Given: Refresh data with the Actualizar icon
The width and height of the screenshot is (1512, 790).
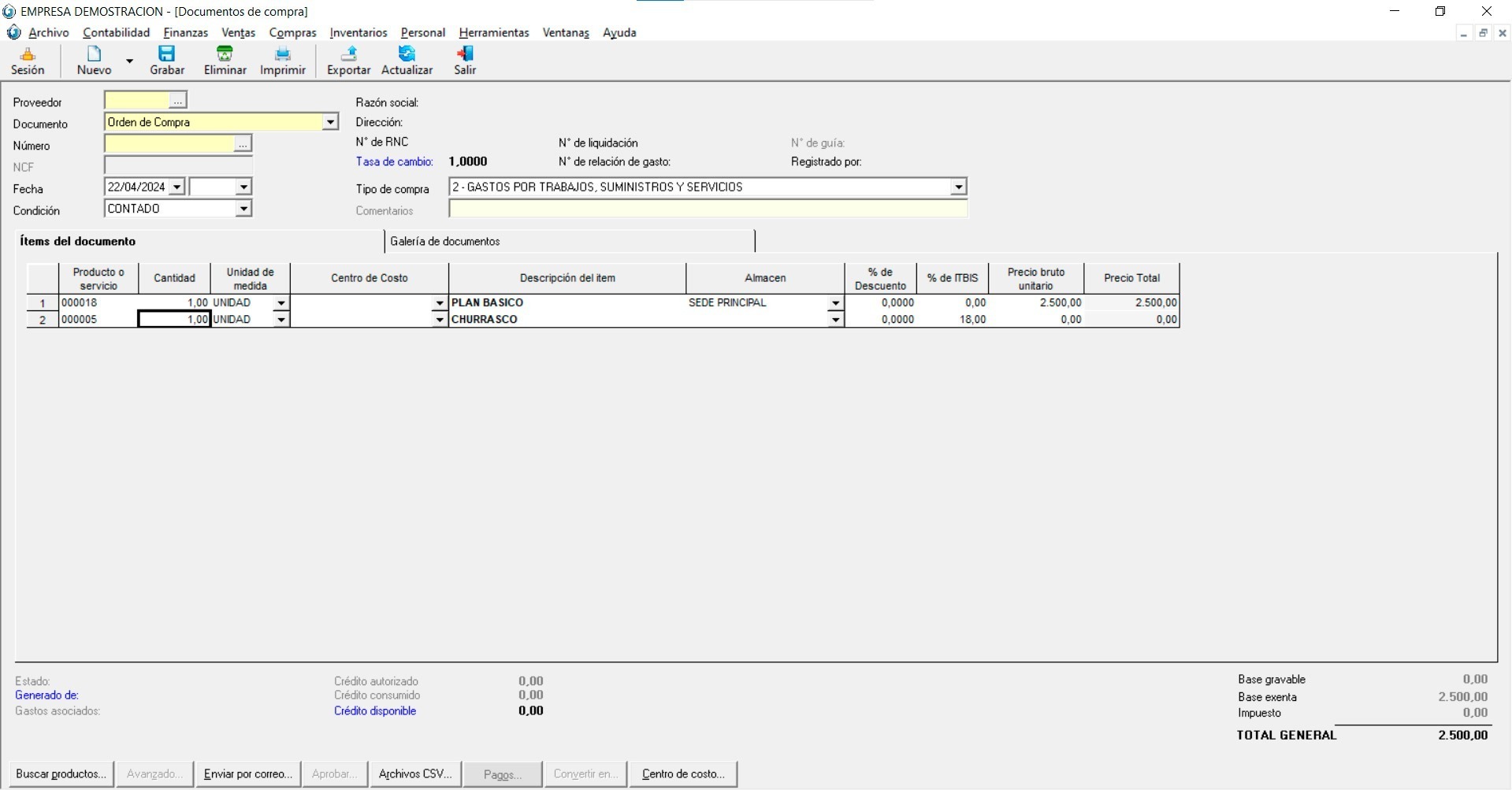Looking at the screenshot, I should click(x=407, y=61).
